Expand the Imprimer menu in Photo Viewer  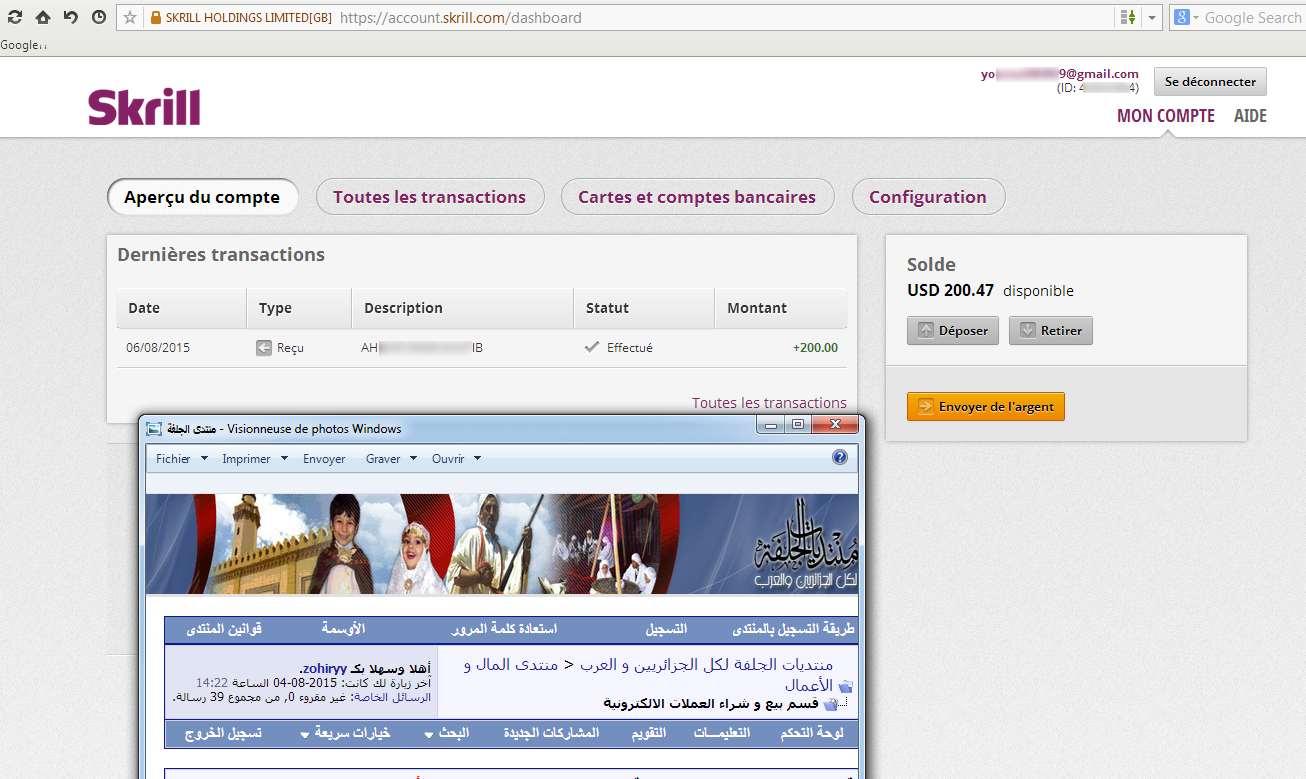[254, 459]
